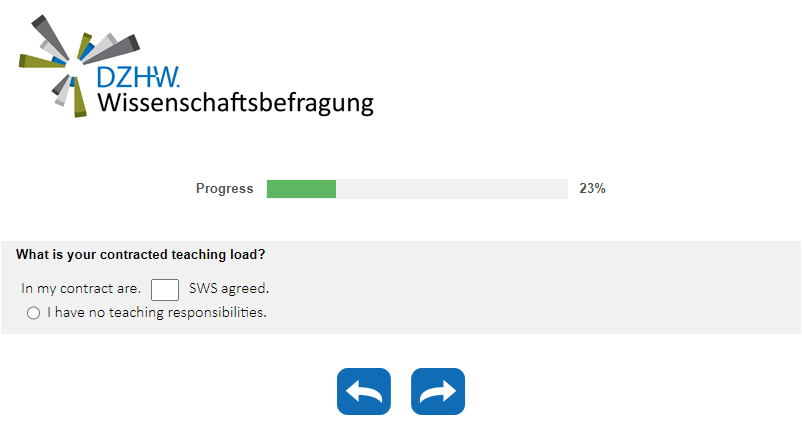Click the 'Progress' label
This screenshot has width=802, height=426.
coord(225,188)
